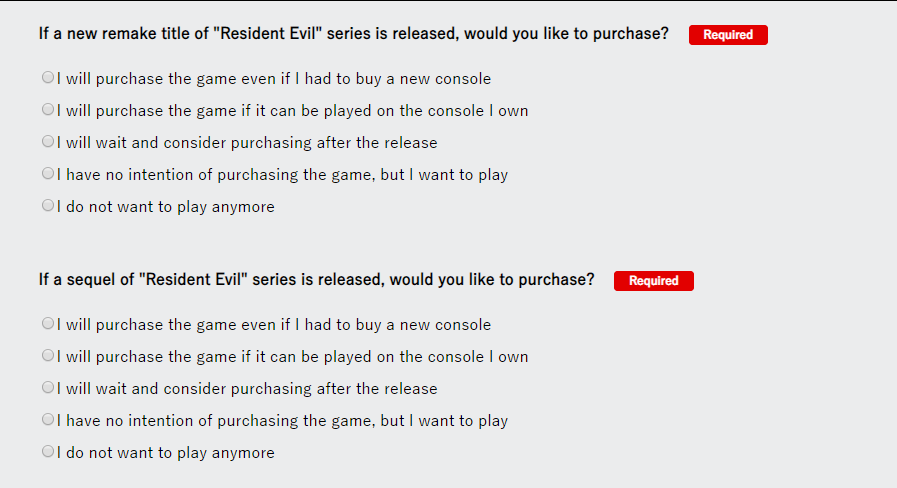The image size is (897, 488).
Task: Click the remake title question heading text
Action: tap(353, 34)
